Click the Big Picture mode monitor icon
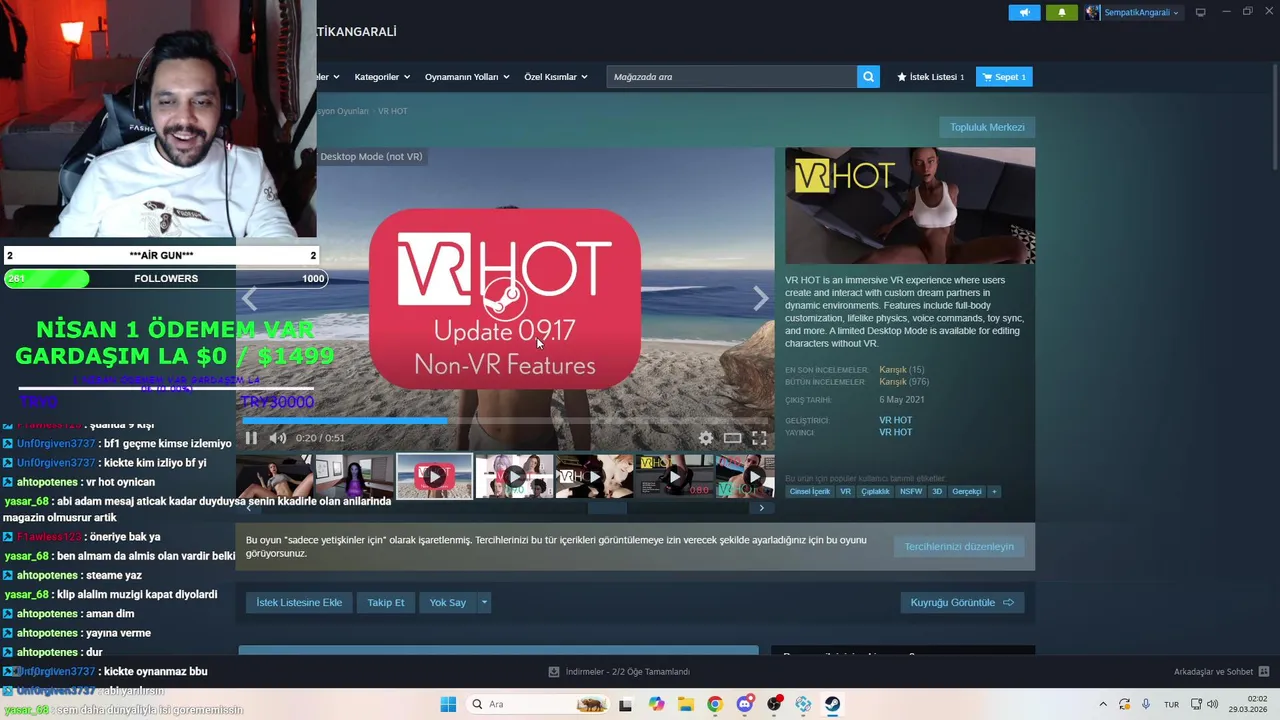The height and width of the screenshot is (720, 1280). [1200, 12]
